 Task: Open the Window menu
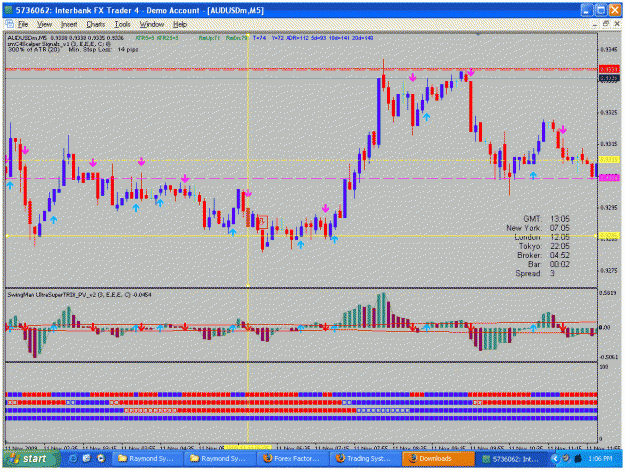coord(152,24)
